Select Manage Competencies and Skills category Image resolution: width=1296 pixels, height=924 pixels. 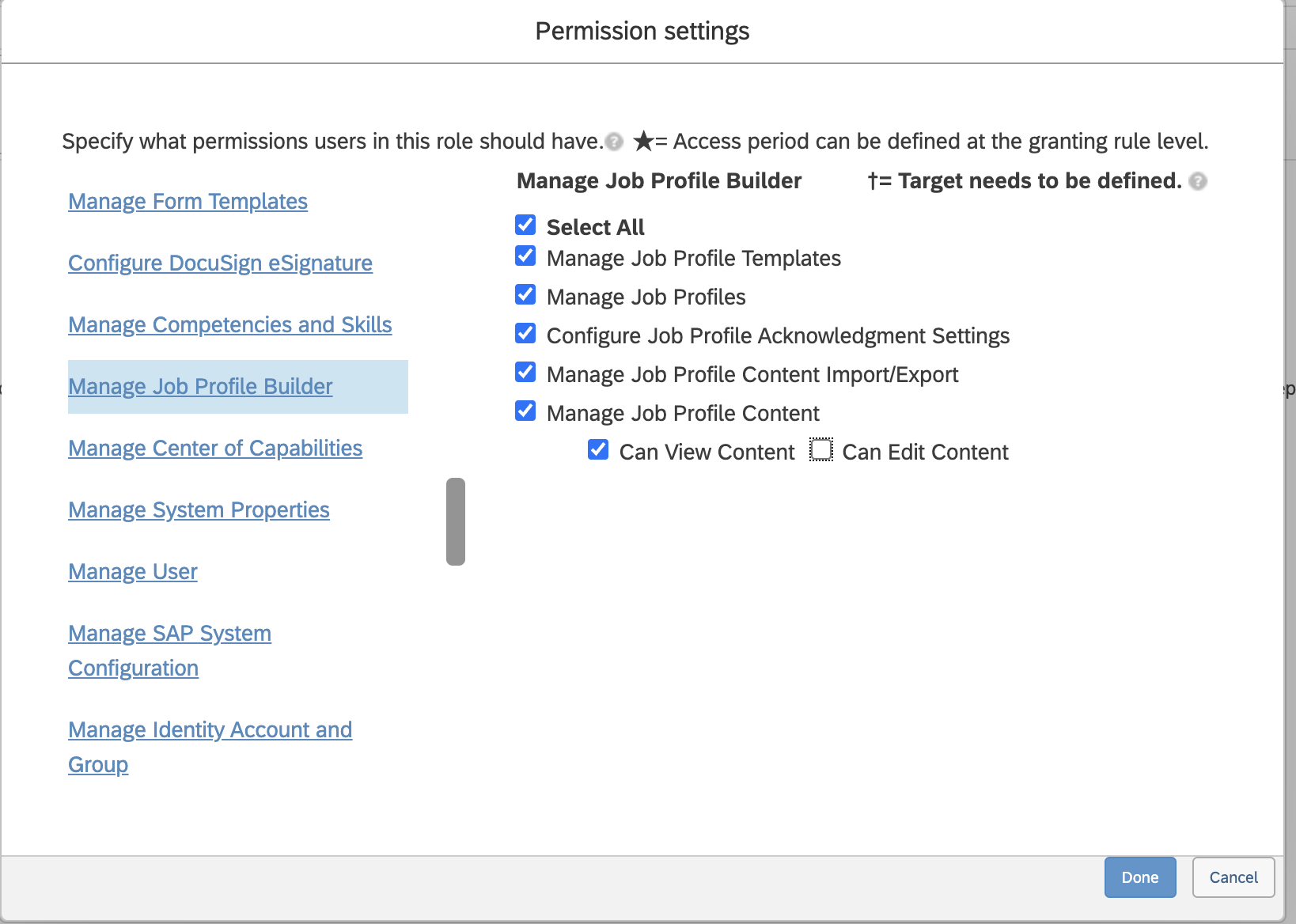click(229, 325)
